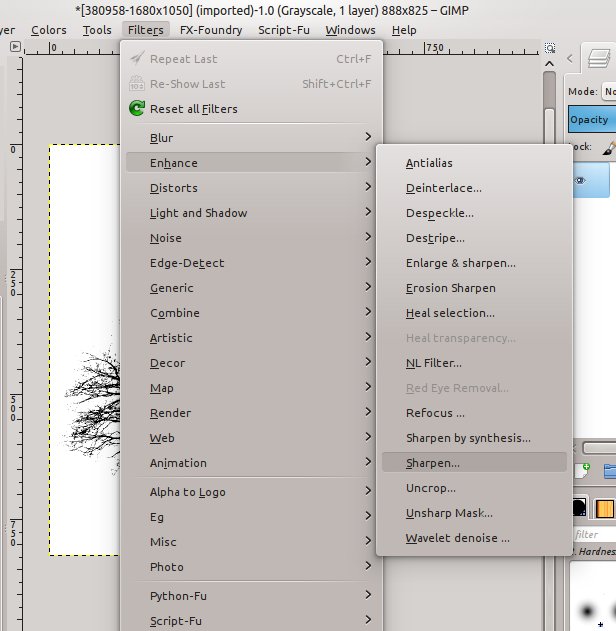Expand the Blur submenu
Screen dimensions: 616x631
(x=251, y=138)
